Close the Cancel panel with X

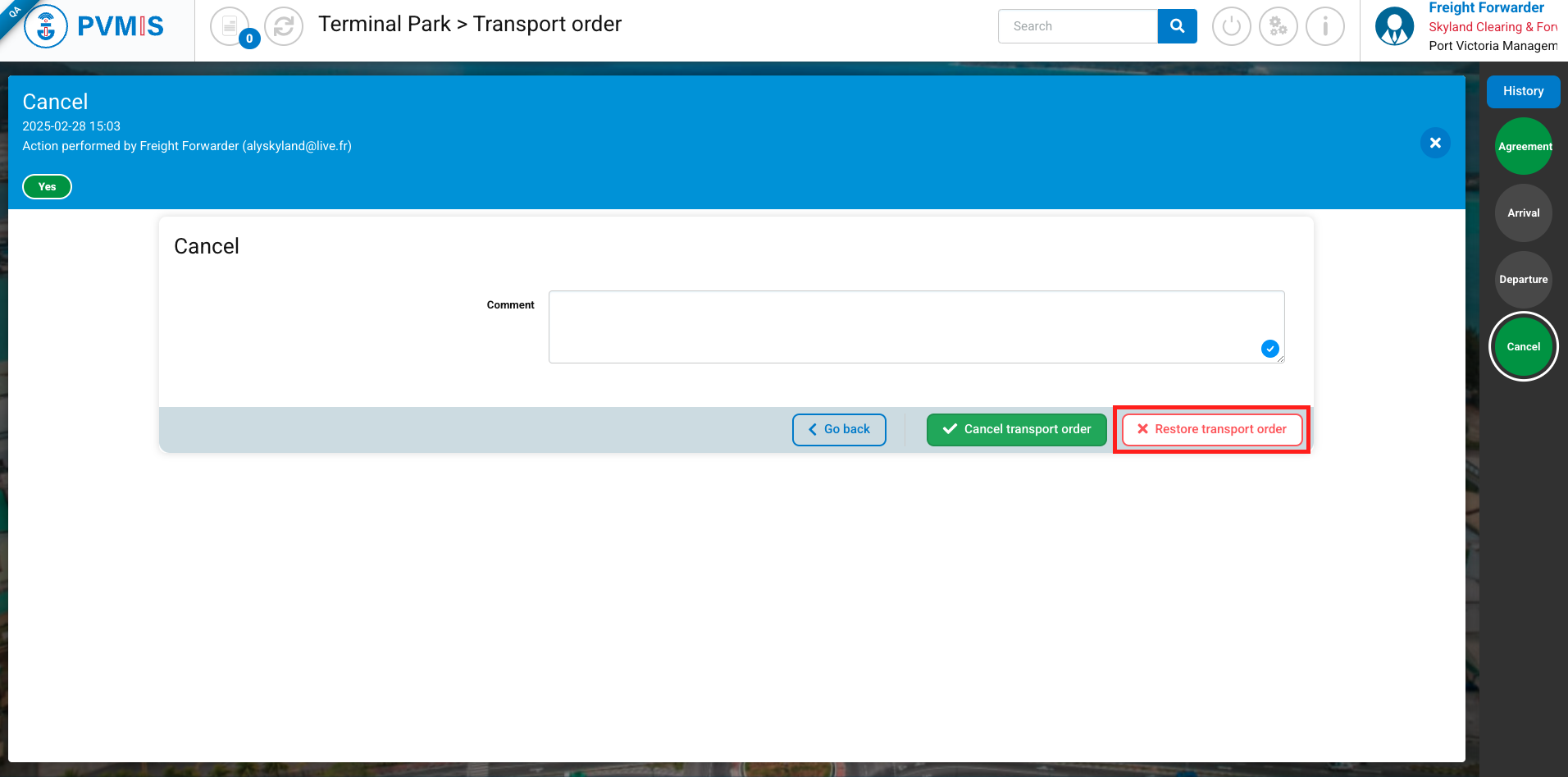tap(1435, 143)
